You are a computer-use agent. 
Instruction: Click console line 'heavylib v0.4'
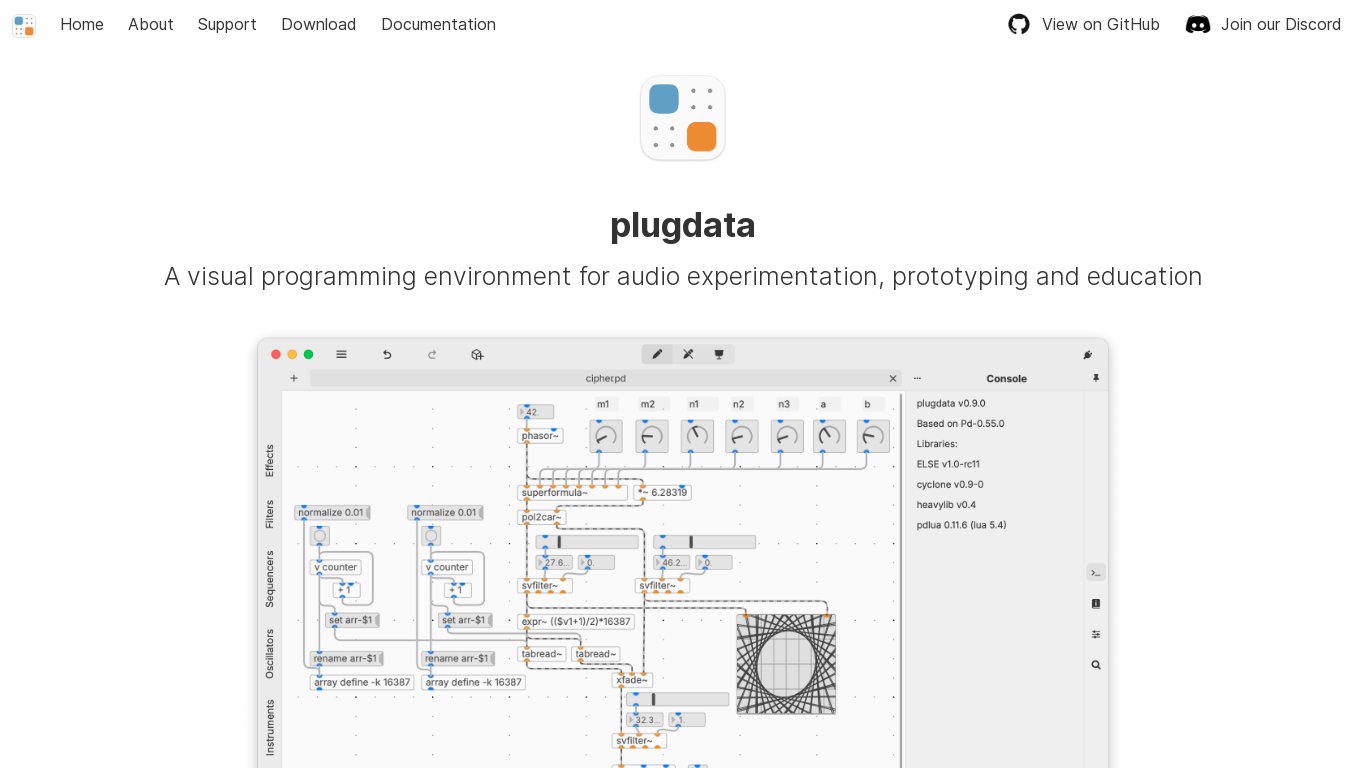tap(946, 504)
